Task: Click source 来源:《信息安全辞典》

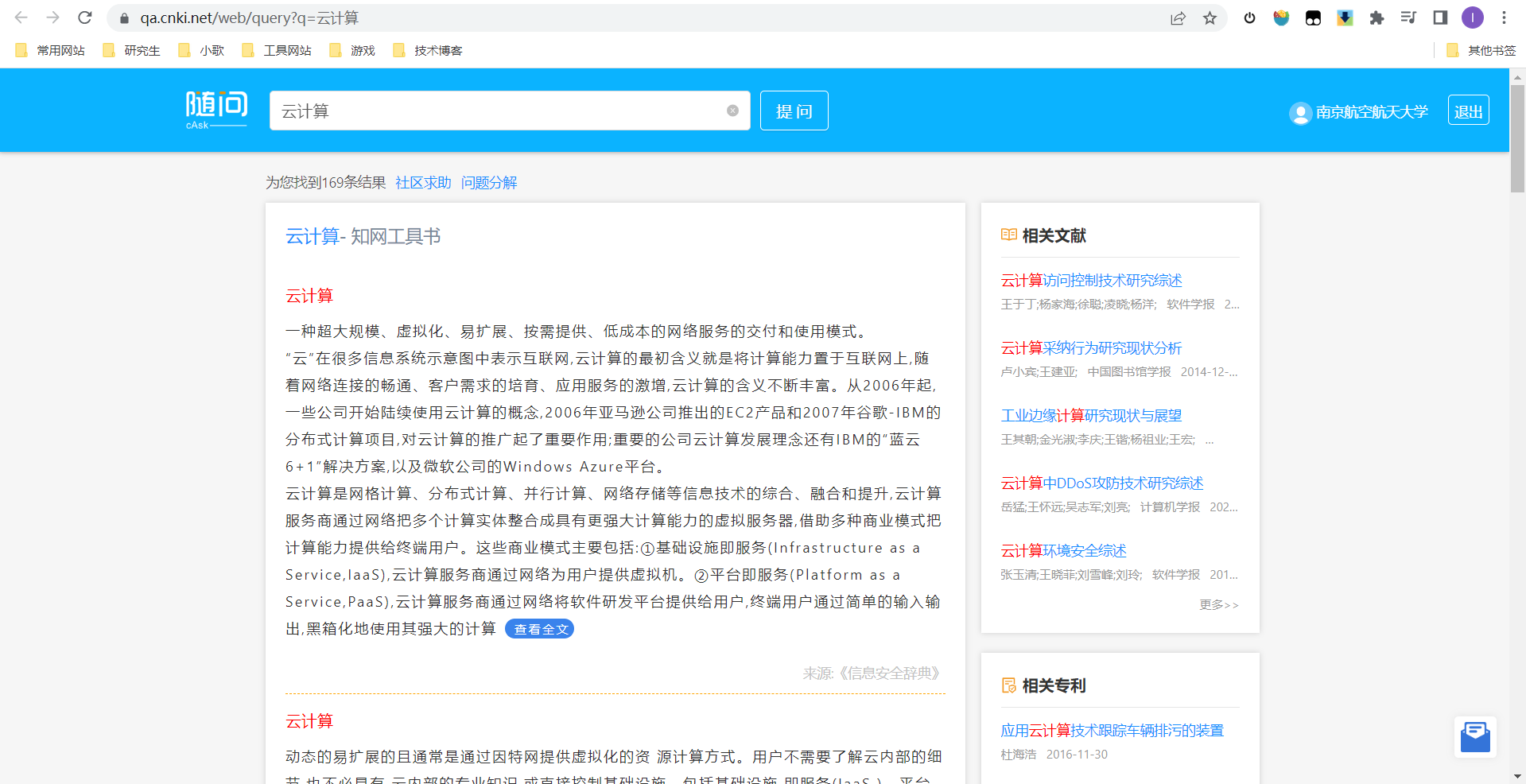Action: coord(872,673)
